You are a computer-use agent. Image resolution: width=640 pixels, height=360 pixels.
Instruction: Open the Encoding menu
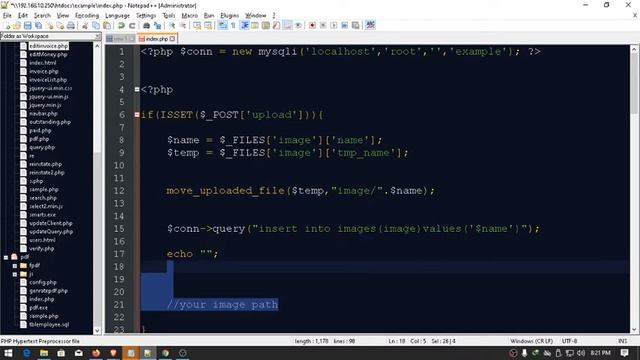[x=87, y=16]
